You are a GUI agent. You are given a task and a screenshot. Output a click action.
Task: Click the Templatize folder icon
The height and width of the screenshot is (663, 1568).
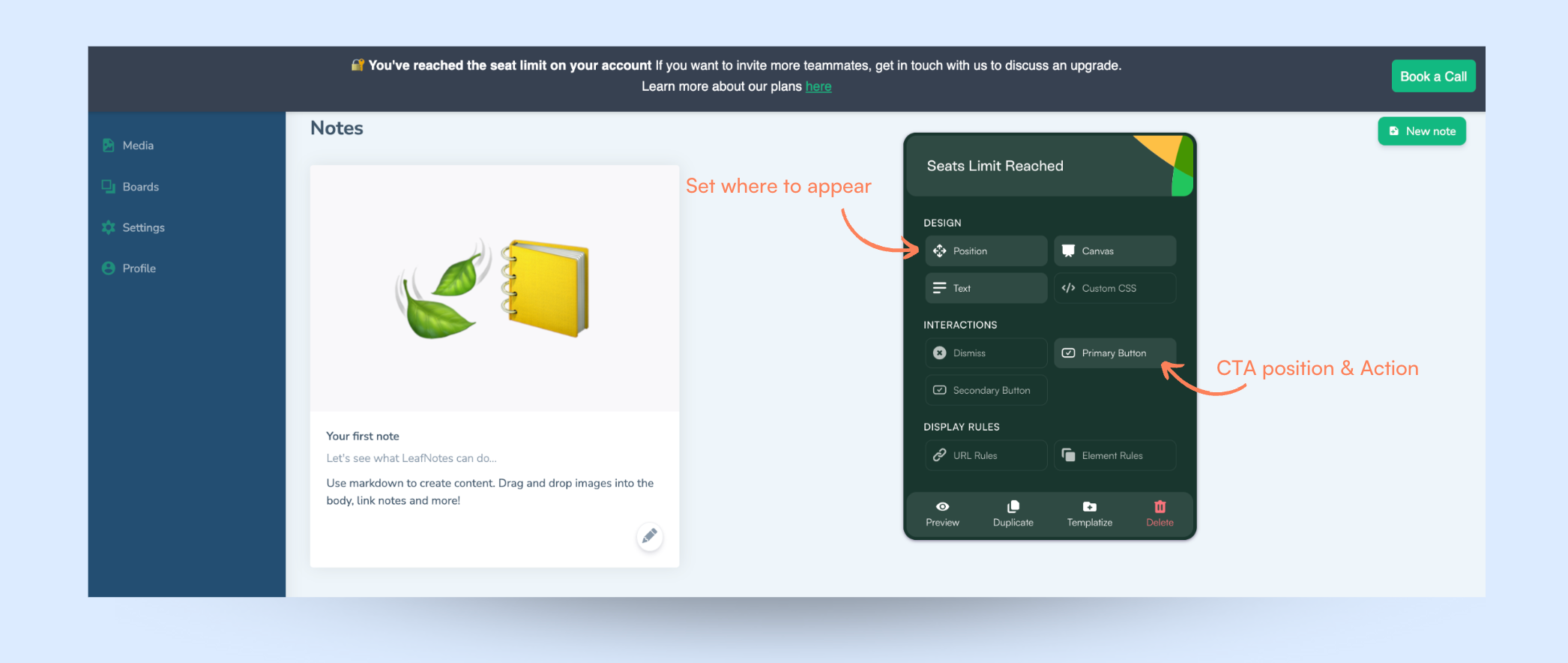pos(1089,507)
